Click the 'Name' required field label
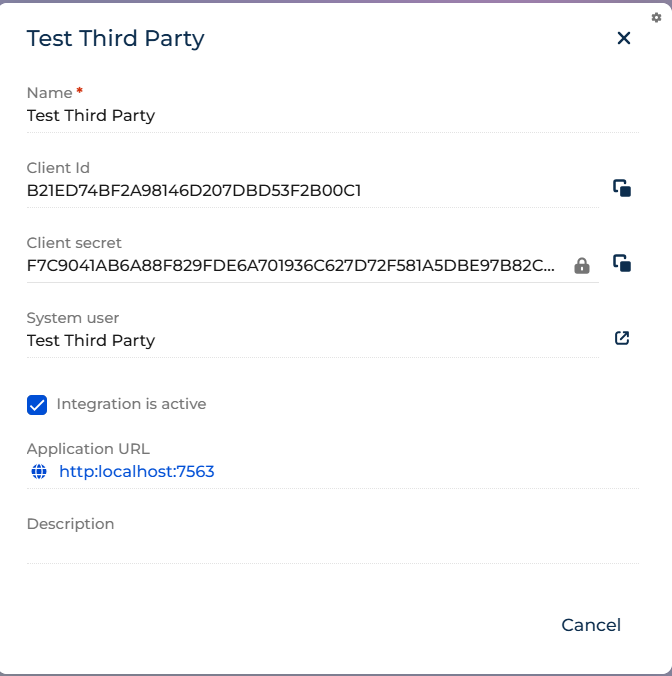This screenshot has width=672, height=676. [x=50, y=93]
